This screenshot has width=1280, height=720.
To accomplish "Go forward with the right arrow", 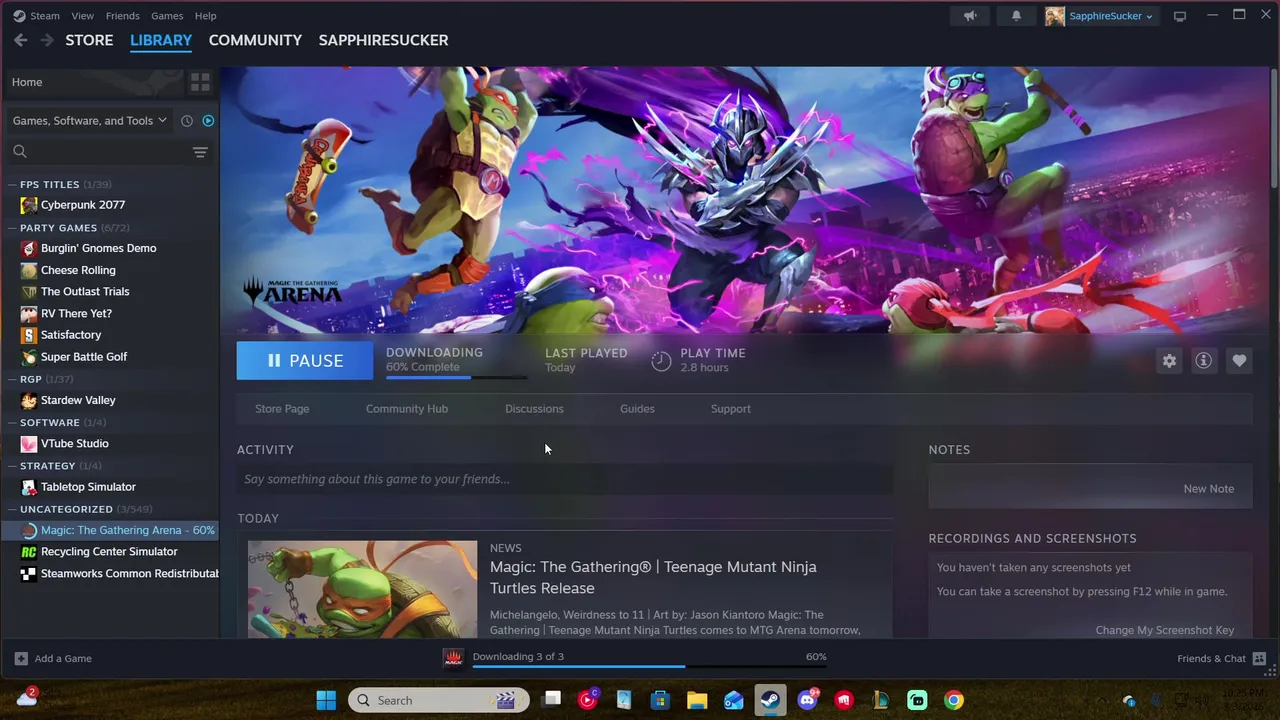I will 47,40.
